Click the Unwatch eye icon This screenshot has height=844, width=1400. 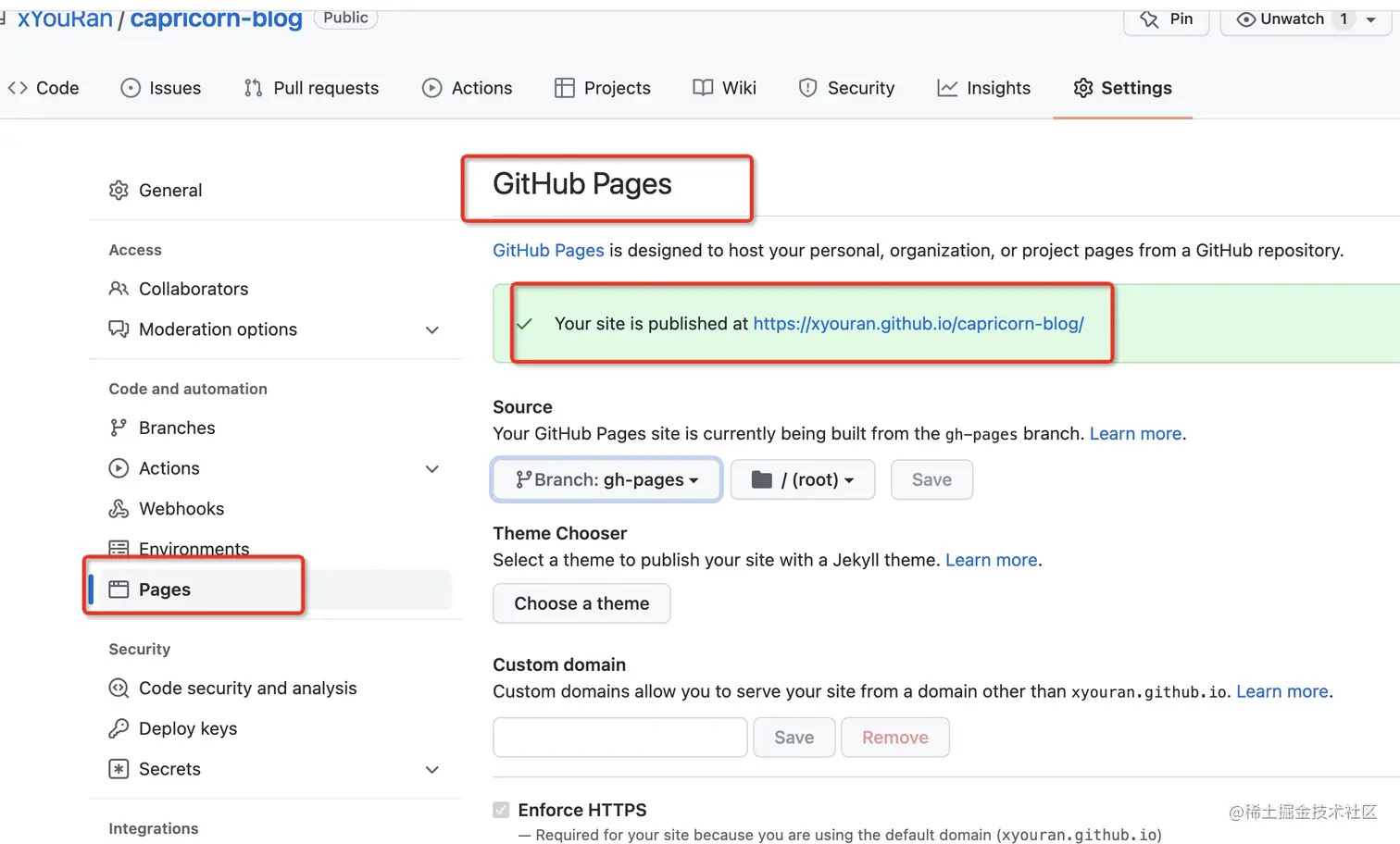(x=1246, y=19)
